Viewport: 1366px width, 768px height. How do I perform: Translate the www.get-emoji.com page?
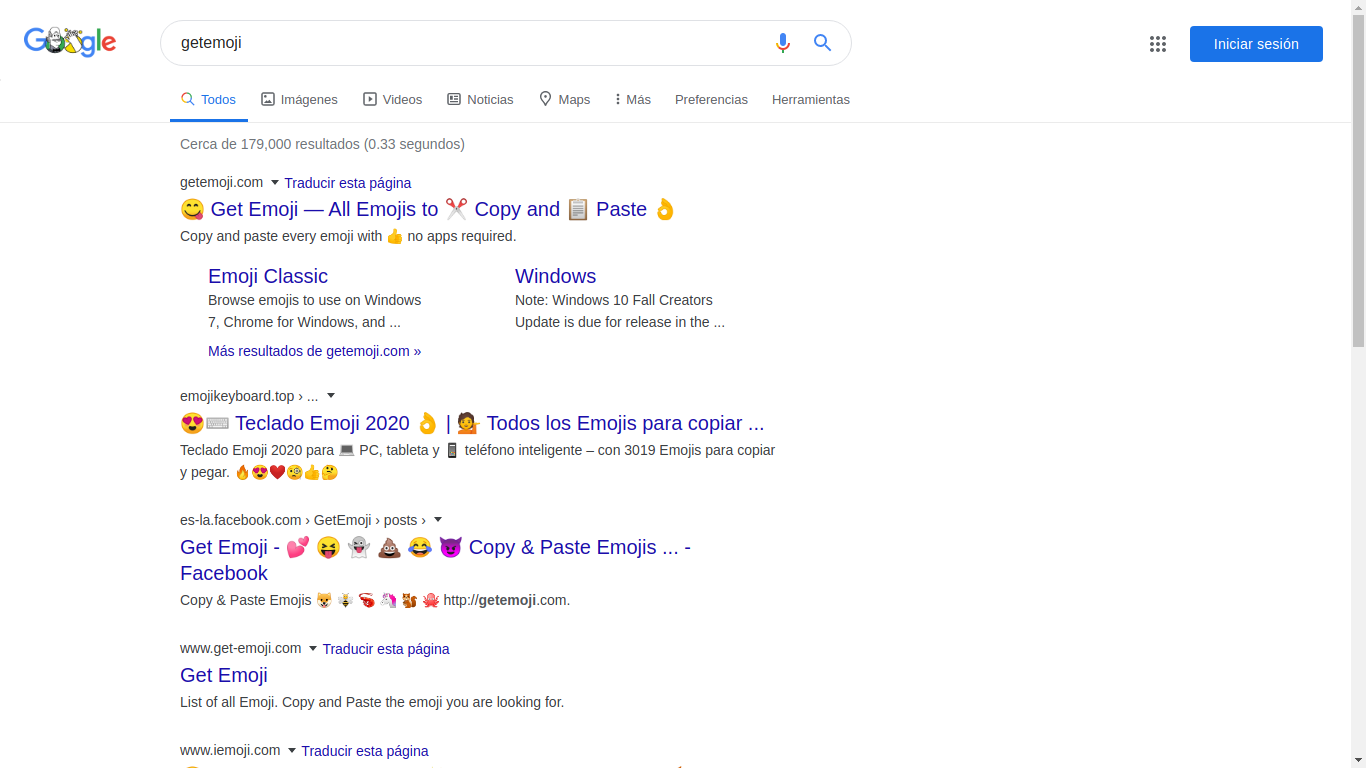tap(386, 649)
